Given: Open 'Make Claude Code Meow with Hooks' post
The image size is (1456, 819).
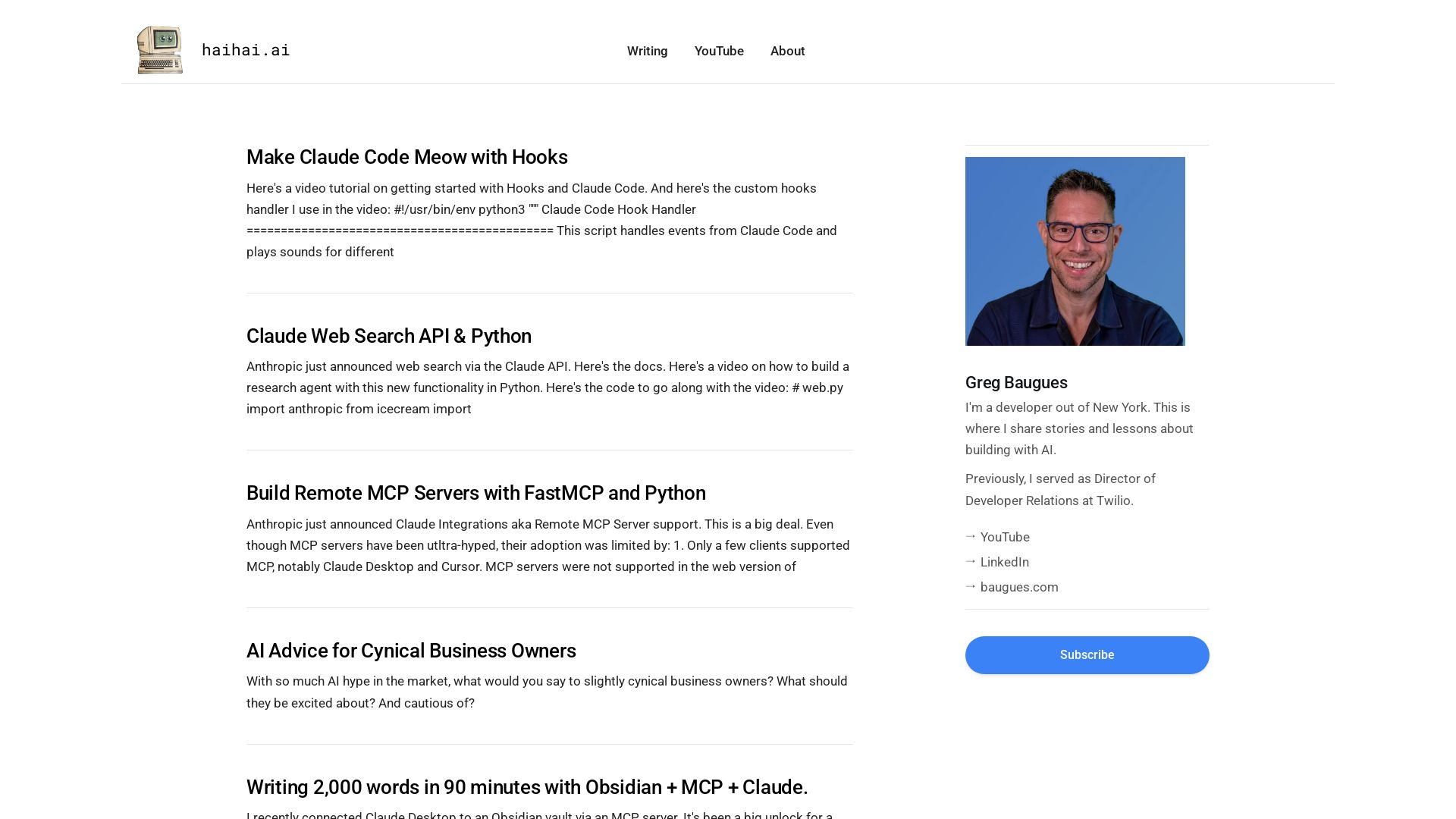Looking at the screenshot, I should [406, 157].
